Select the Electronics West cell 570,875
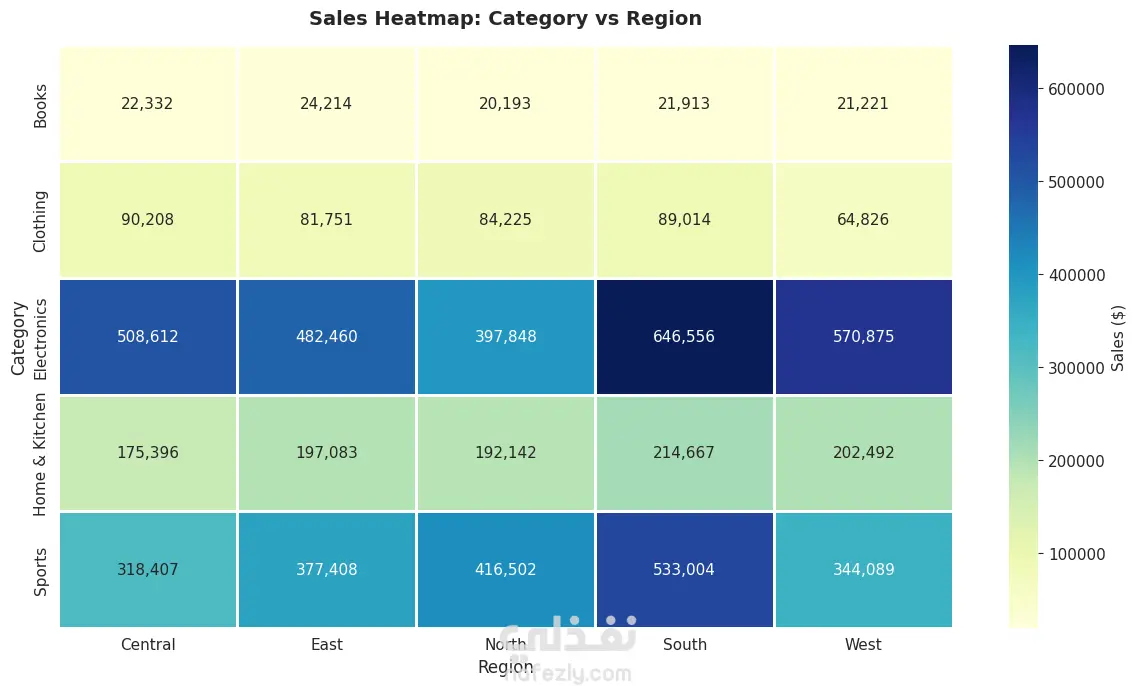 [864, 337]
